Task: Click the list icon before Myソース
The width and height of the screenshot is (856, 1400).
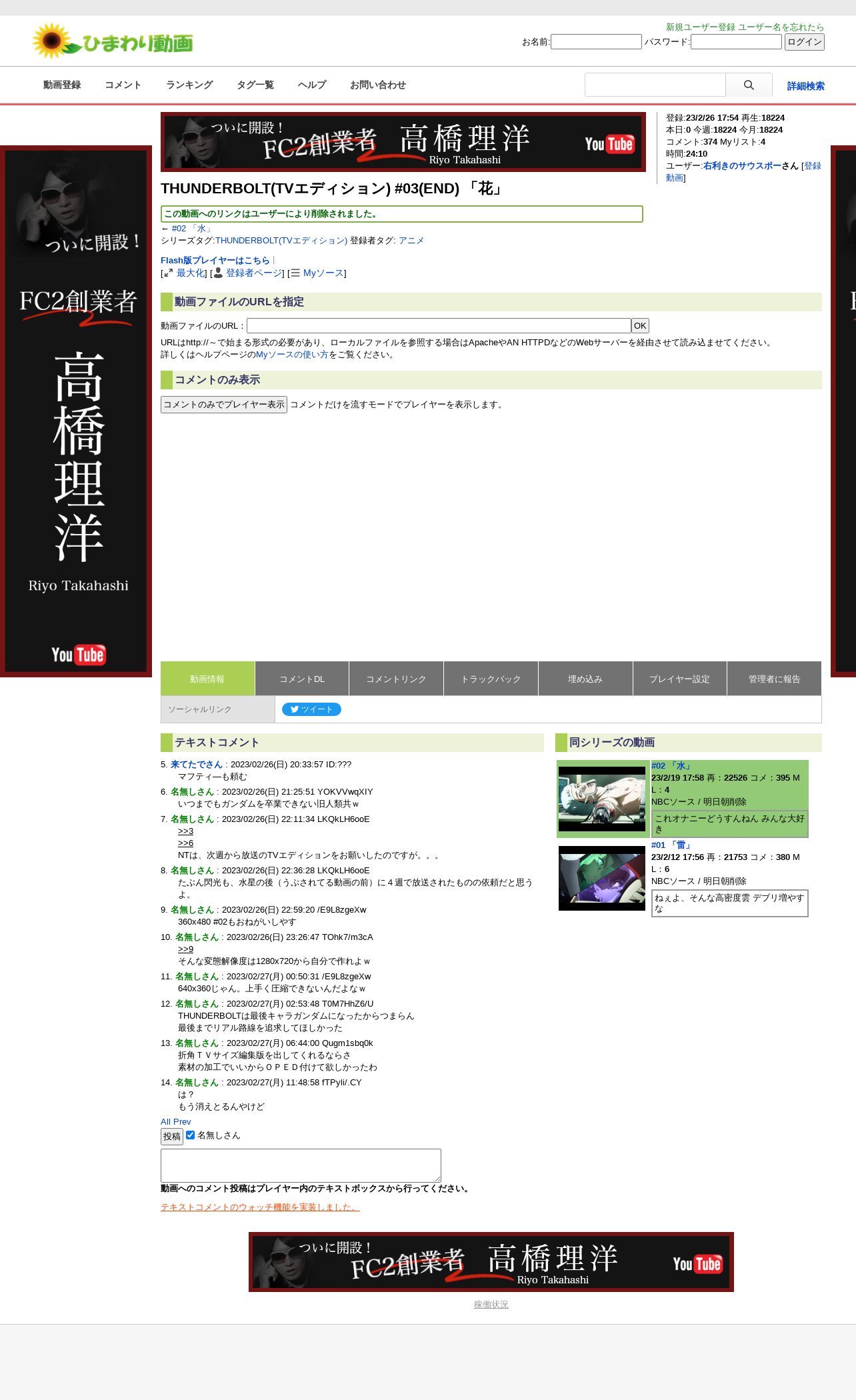Action: point(295,273)
